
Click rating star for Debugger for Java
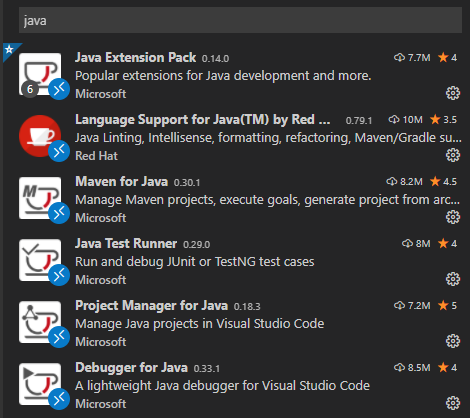pyautogui.click(x=443, y=367)
